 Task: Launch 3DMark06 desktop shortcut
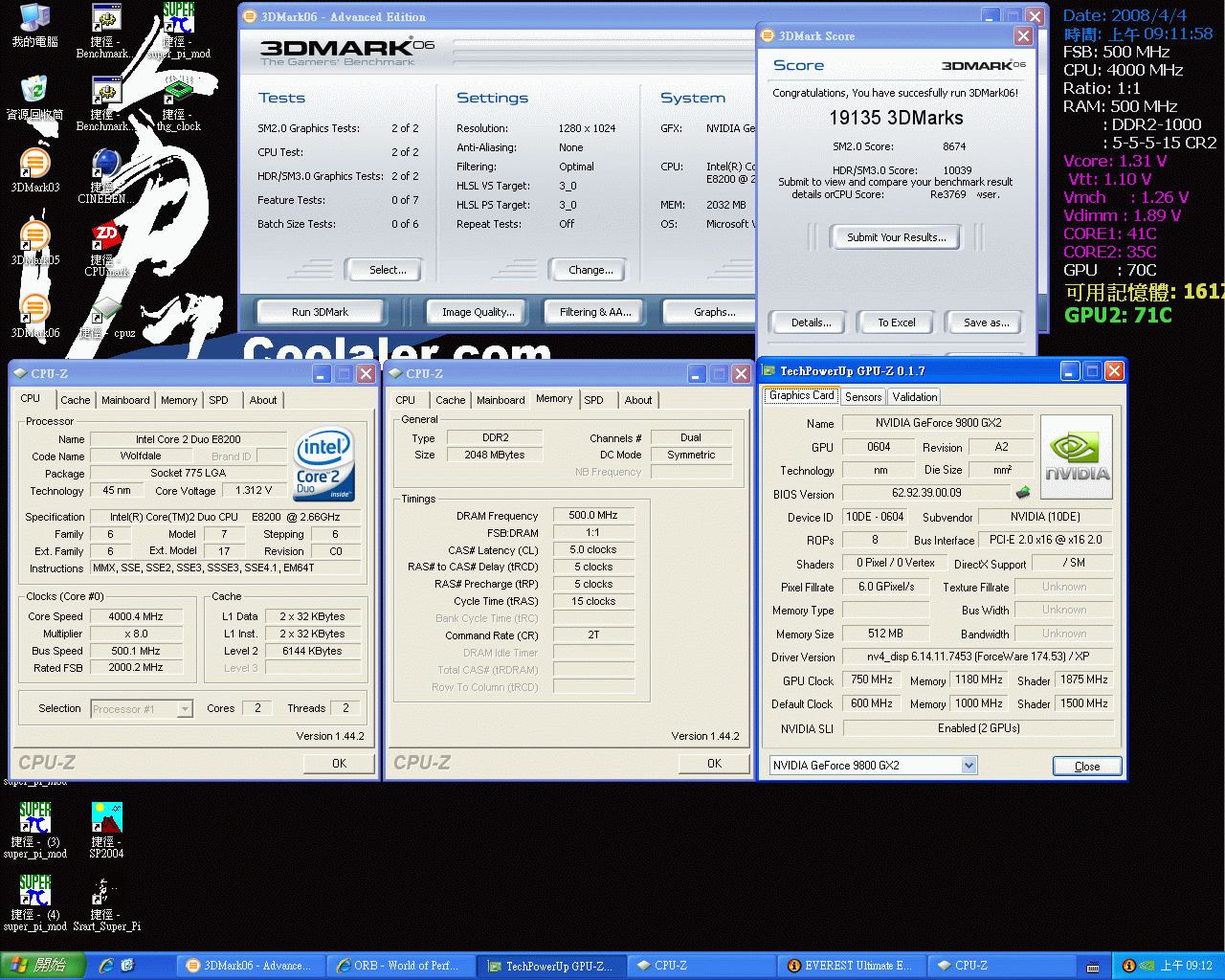pyautogui.click(x=34, y=316)
